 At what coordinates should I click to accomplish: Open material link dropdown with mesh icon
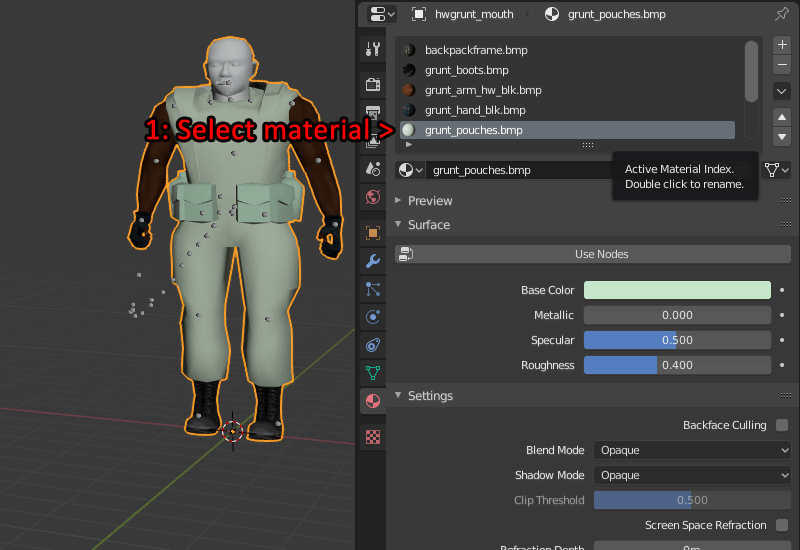click(x=777, y=170)
